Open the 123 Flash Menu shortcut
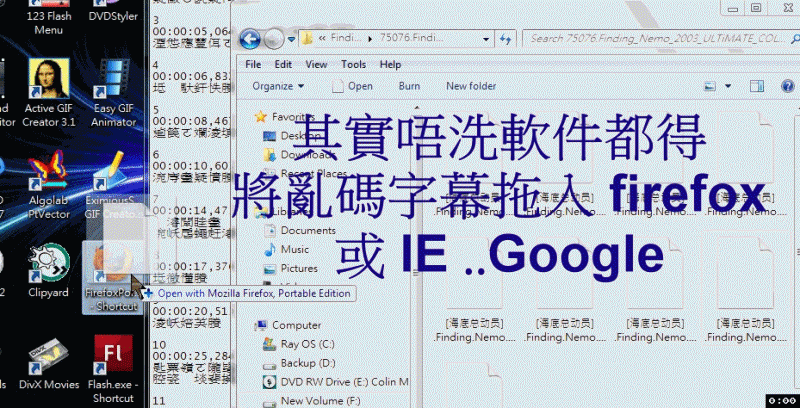 (x=49, y=22)
